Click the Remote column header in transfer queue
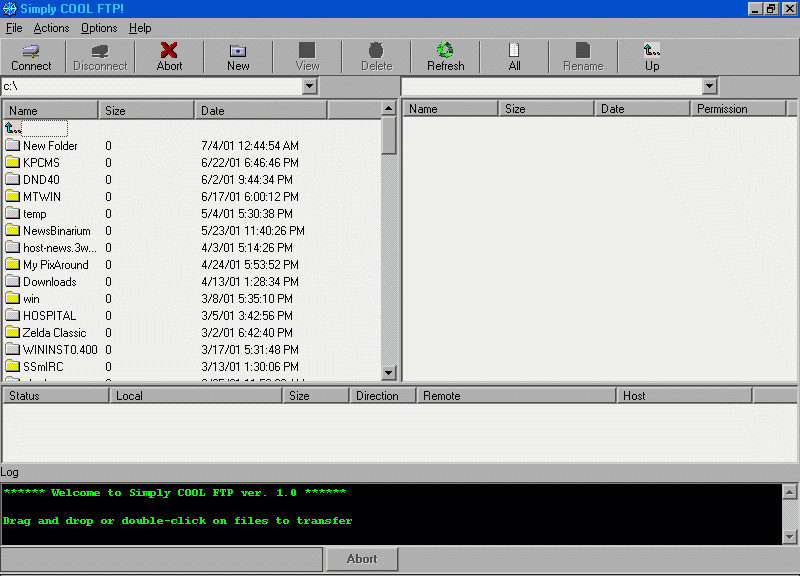The height and width of the screenshot is (576, 800). [x=516, y=395]
